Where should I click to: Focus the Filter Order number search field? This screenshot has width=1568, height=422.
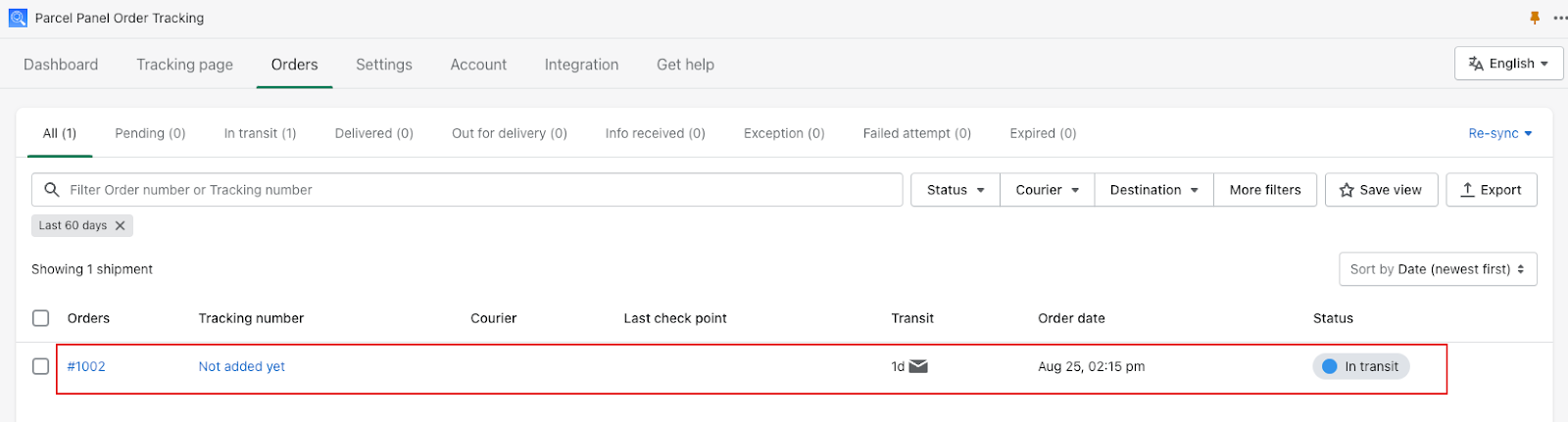point(466,190)
